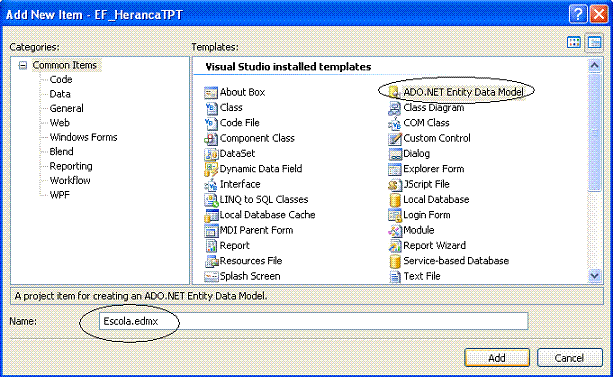Pick the JScript File template icon
Viewport: 613px width, 377px height.
394,185
